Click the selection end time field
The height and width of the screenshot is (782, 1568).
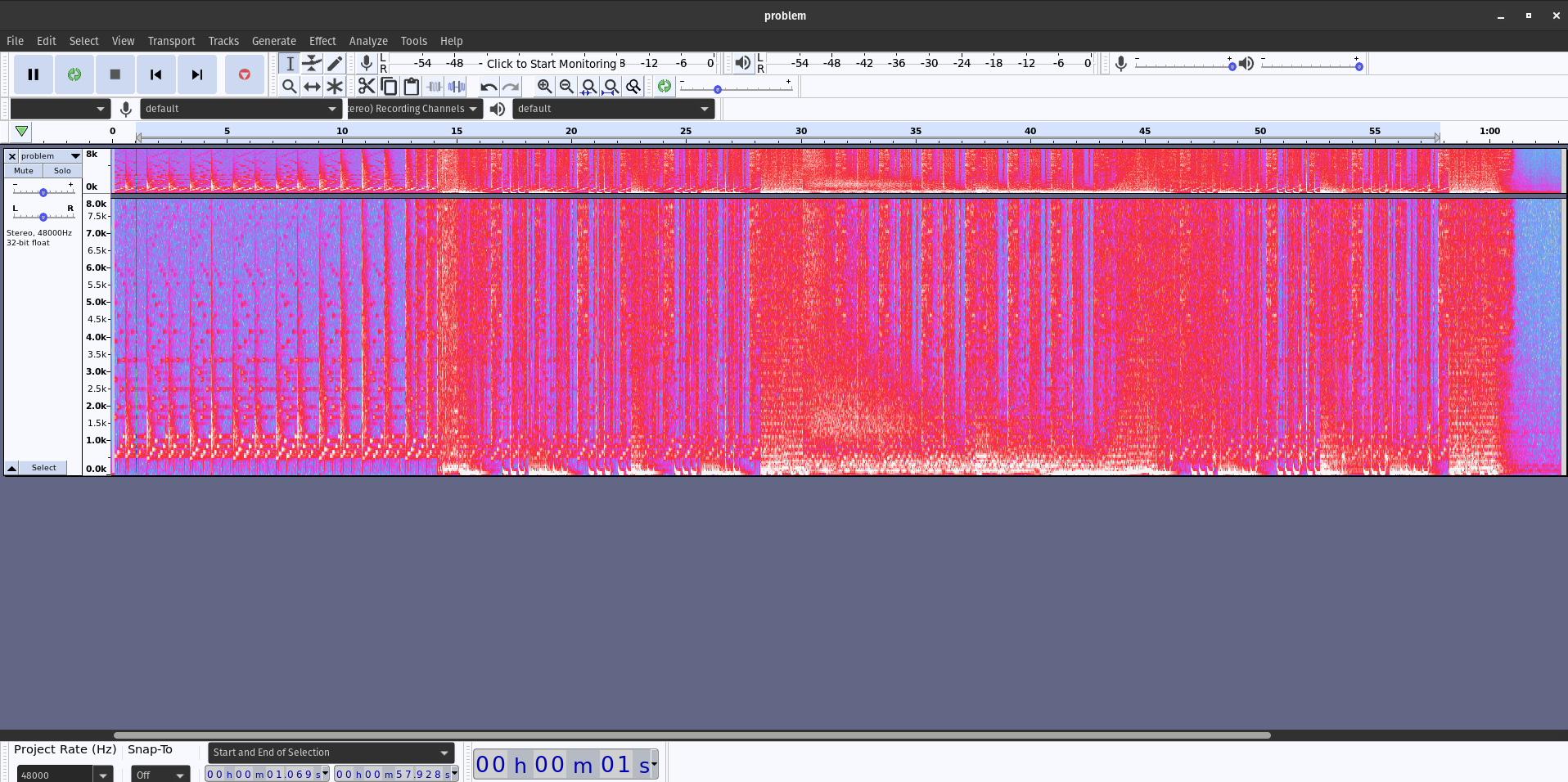click(396, 774)
